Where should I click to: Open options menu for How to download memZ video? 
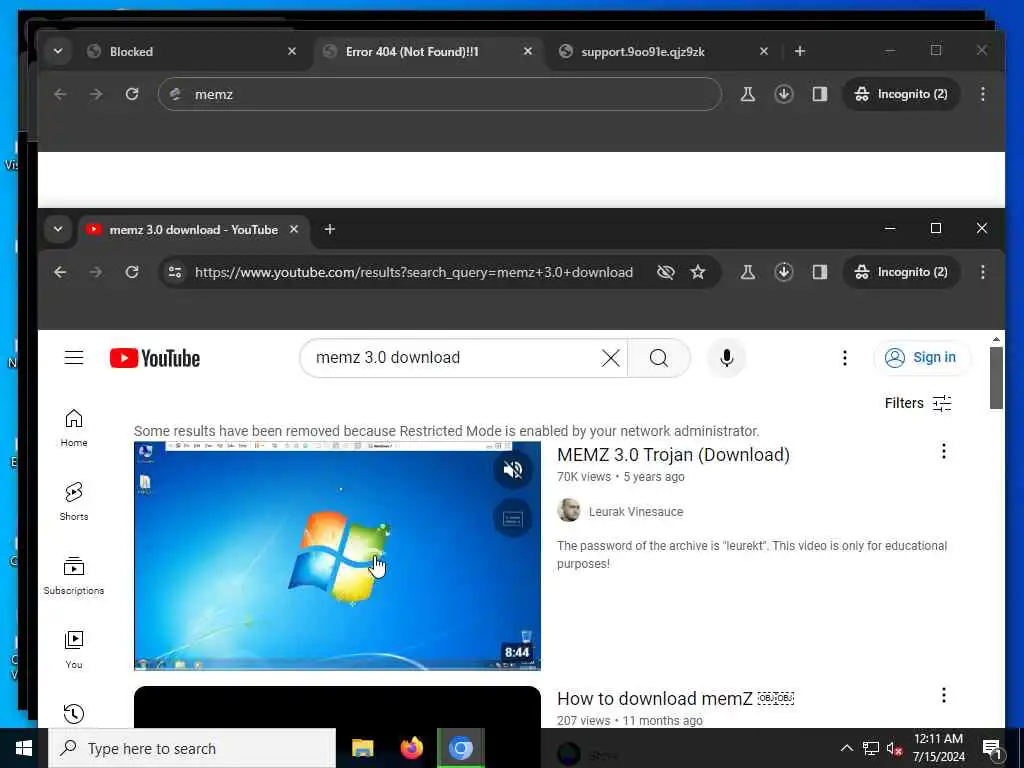(944, 695)
